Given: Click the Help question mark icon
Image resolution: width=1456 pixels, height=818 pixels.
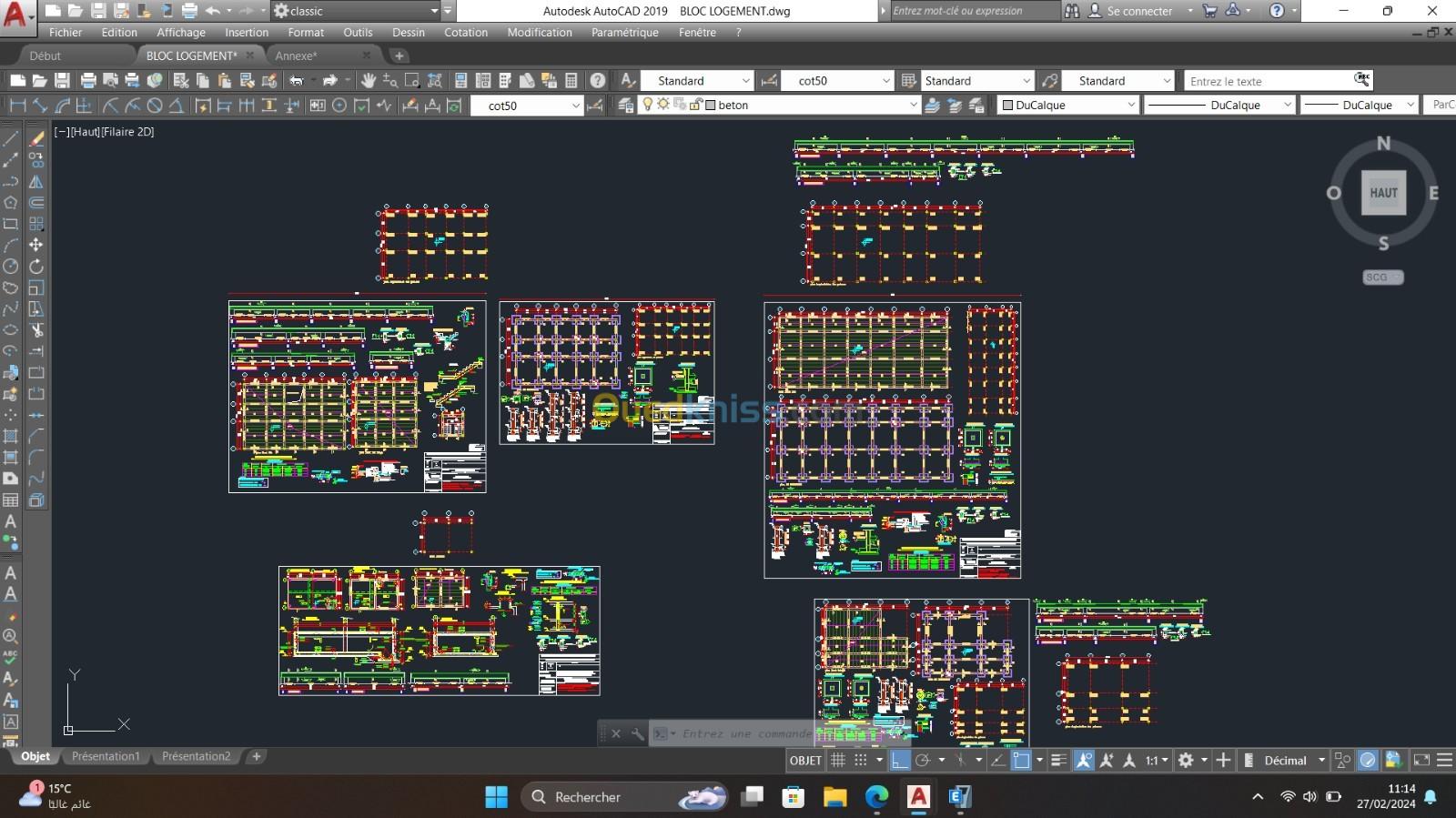Looking at the screenshot, I should coord(597,81).
